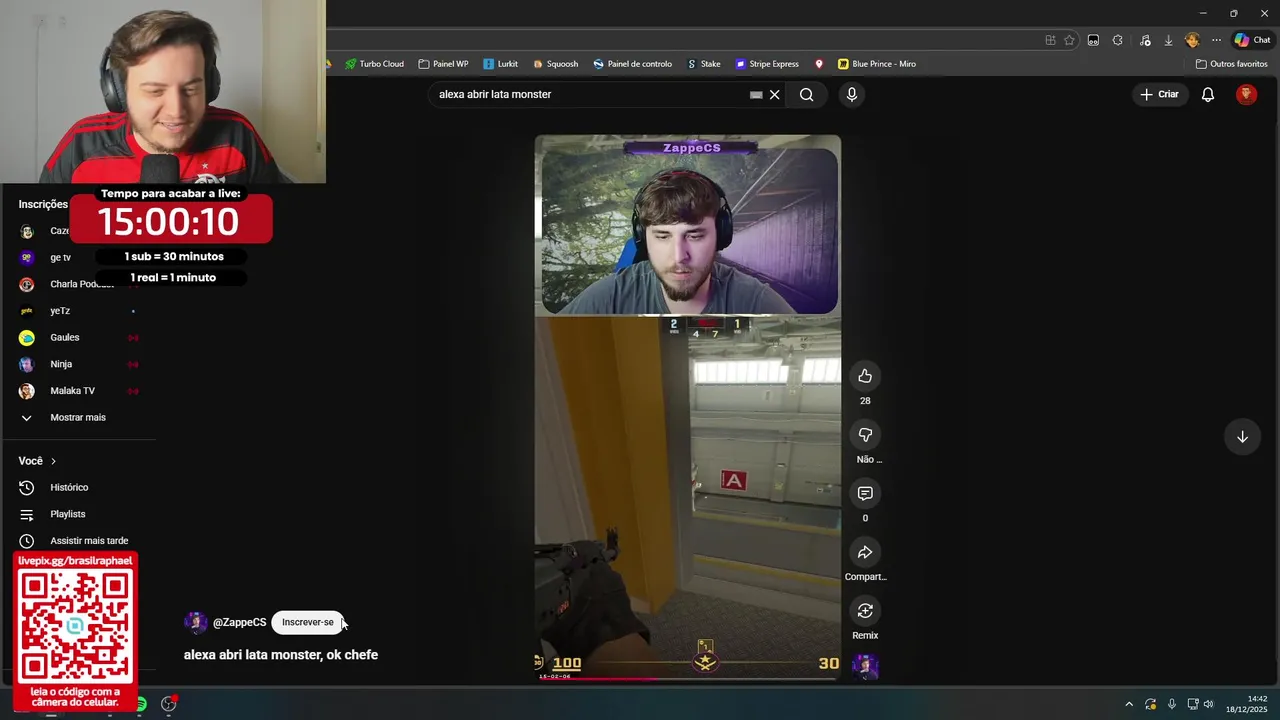Open Stripe Express bookmark
This screenshot has width=1280, height=720.
(x=767, y=64)
